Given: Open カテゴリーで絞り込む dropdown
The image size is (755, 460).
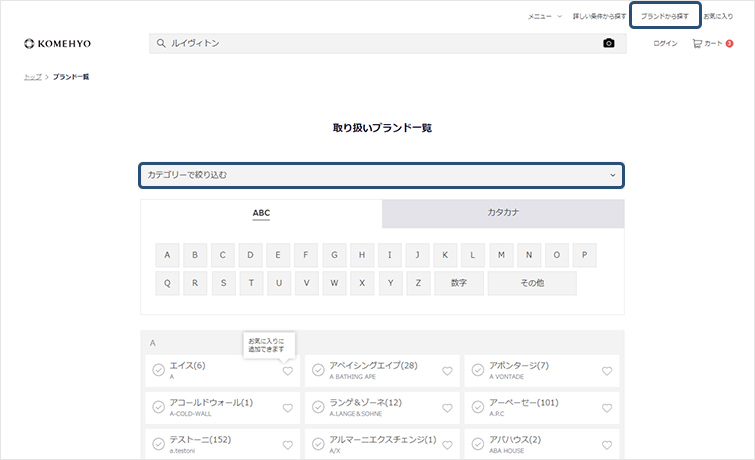Looking at the screenshot, I should (x=382, y=175).
